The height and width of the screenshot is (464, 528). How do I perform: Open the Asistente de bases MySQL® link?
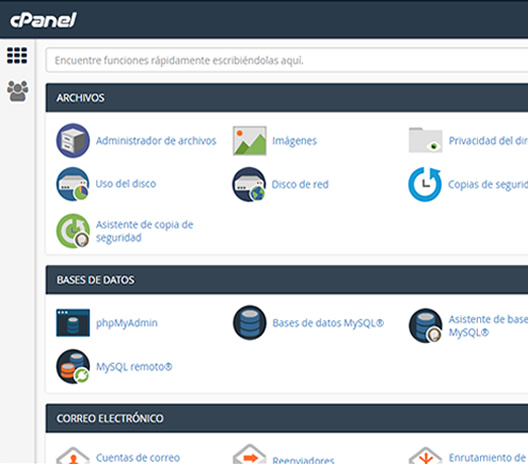click(488, 326)
